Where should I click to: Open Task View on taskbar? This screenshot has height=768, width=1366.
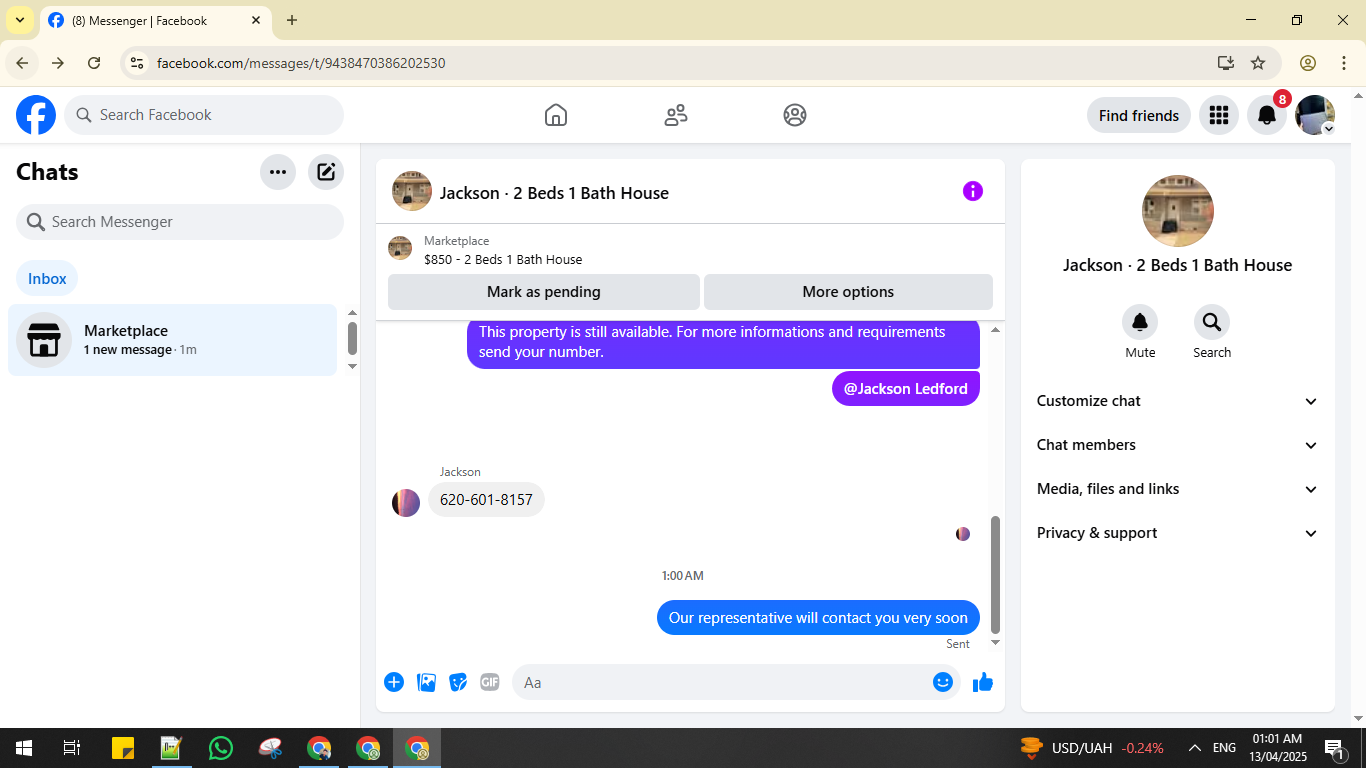coord(72,748)
